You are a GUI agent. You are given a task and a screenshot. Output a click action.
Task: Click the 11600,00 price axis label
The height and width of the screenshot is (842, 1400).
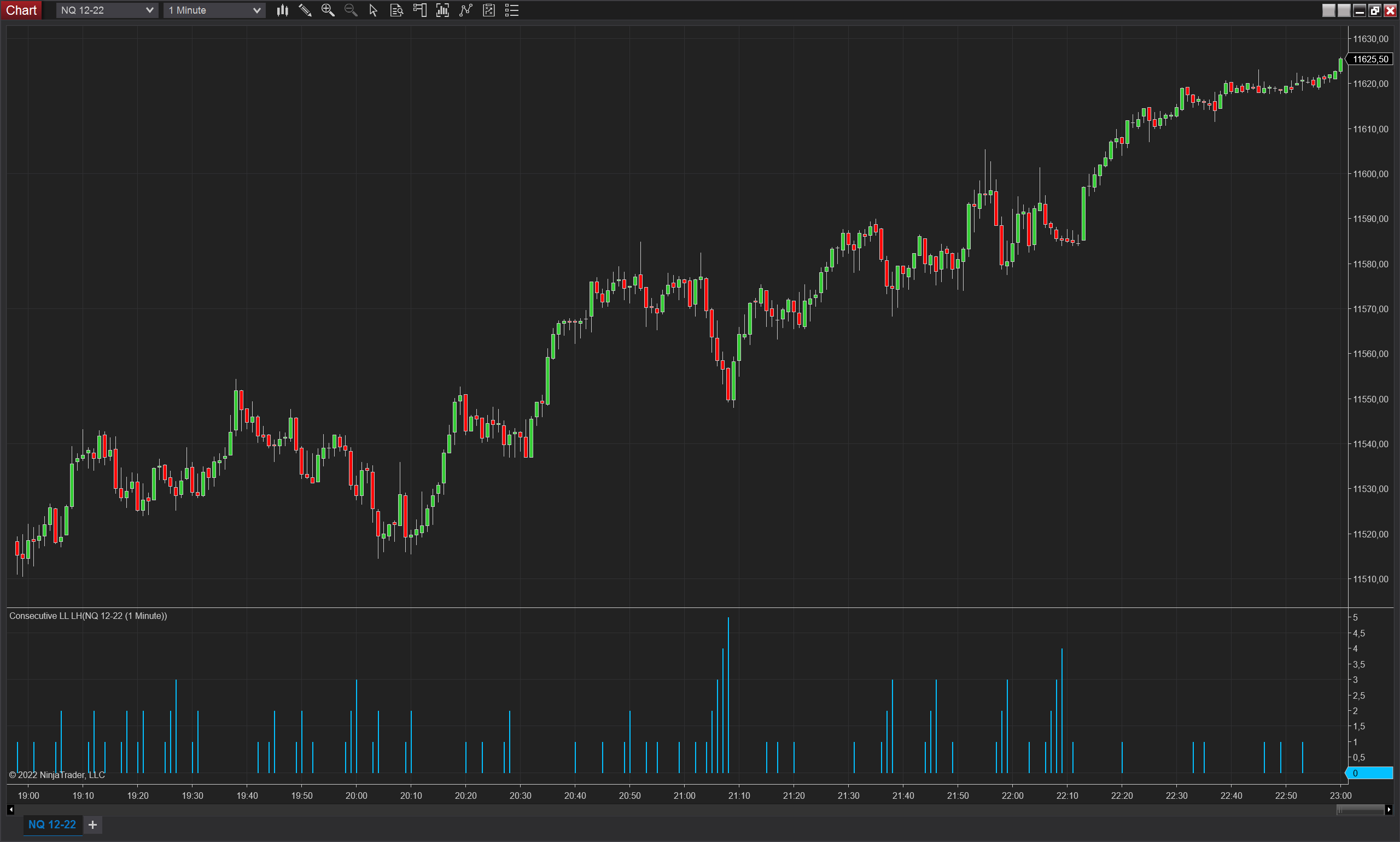click(1370, 174)
